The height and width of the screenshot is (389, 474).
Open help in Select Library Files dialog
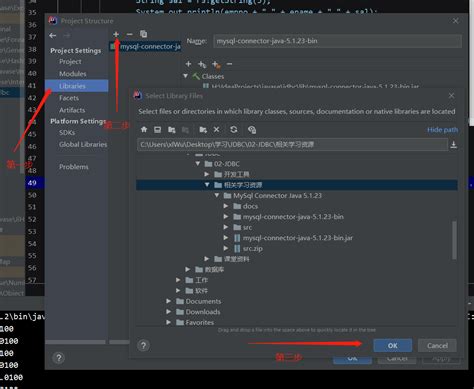click(x=144, y=346)
